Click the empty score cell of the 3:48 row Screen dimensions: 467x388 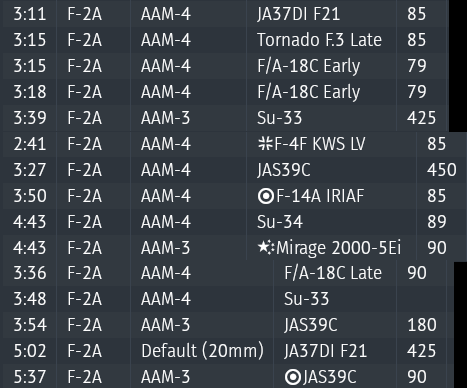click(421, 299)
